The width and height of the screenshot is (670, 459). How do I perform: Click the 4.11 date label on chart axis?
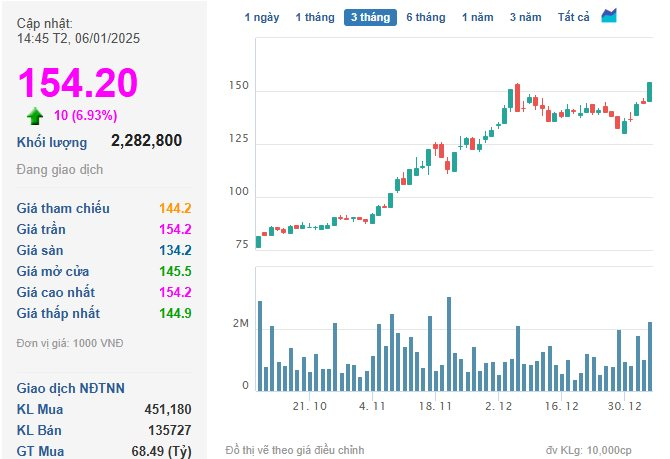click(372, 406)
